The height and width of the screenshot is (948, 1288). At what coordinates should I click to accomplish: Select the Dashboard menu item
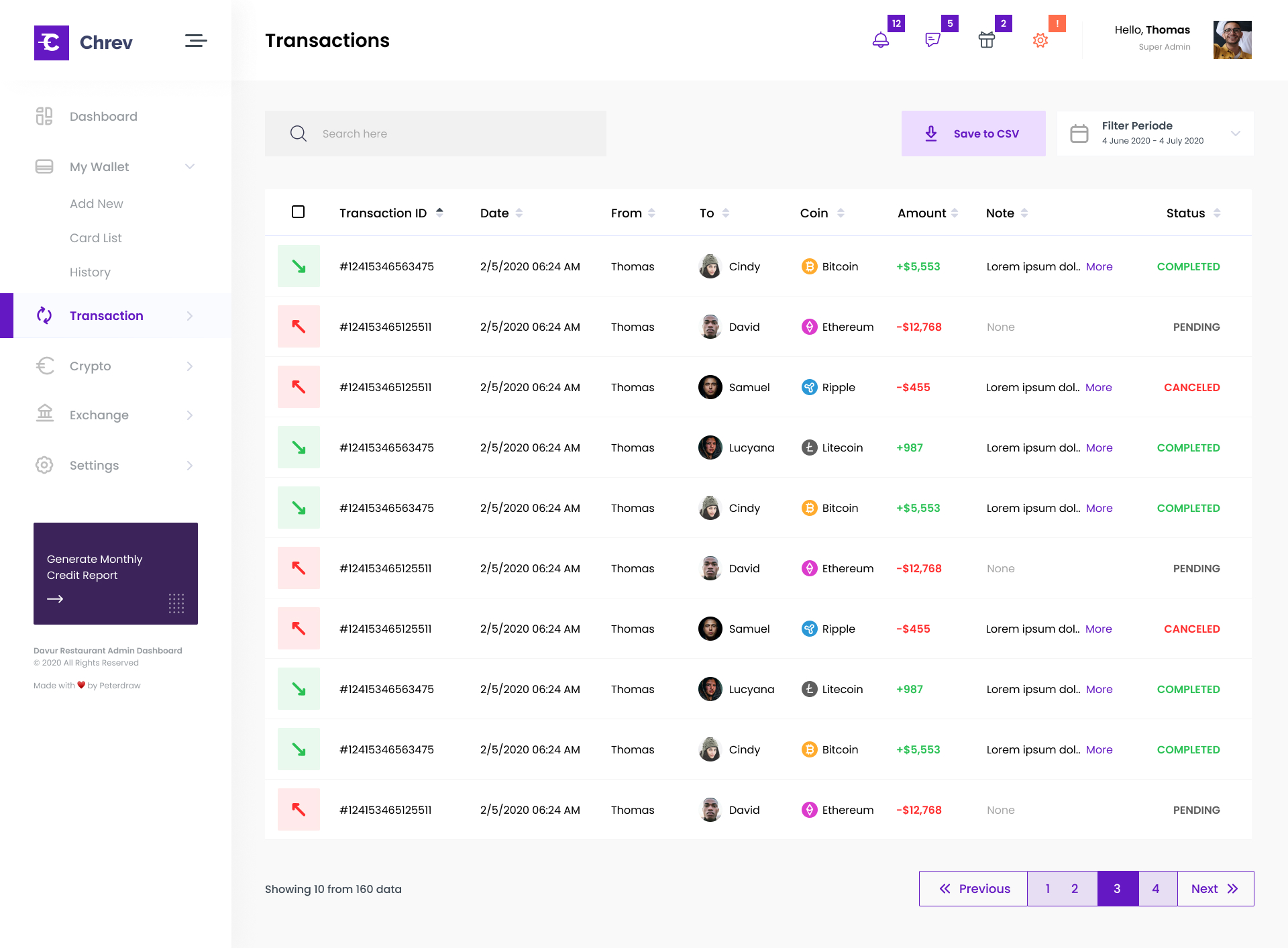point(103,116)
